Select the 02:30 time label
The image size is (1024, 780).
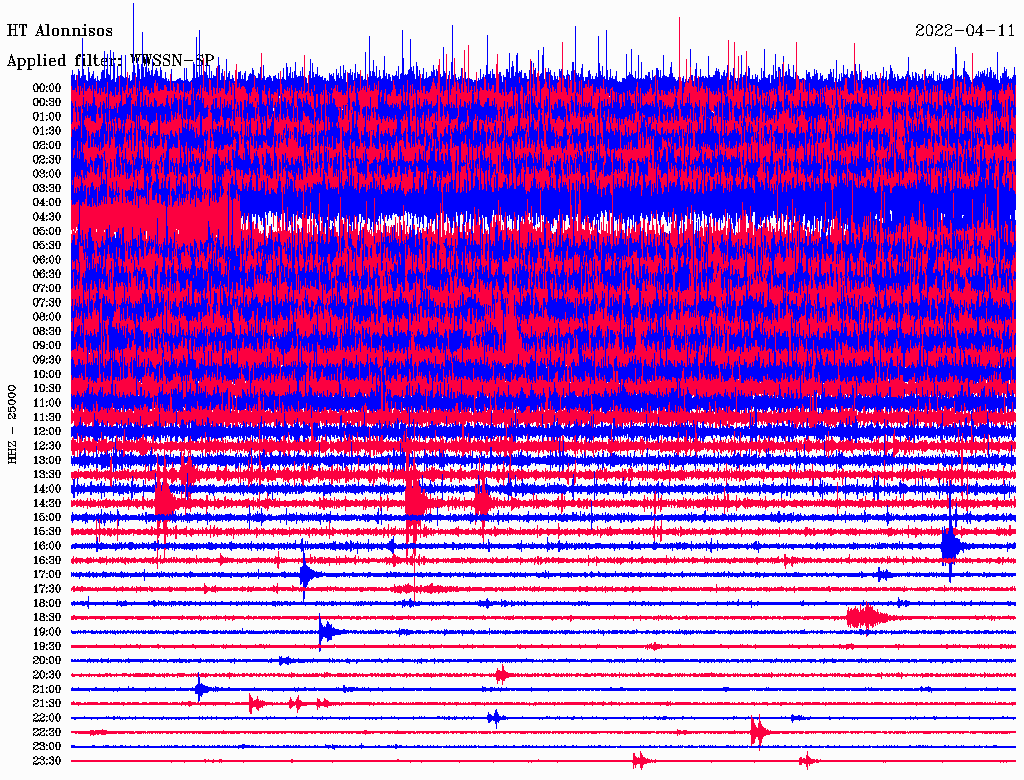[x=47, y=160]
